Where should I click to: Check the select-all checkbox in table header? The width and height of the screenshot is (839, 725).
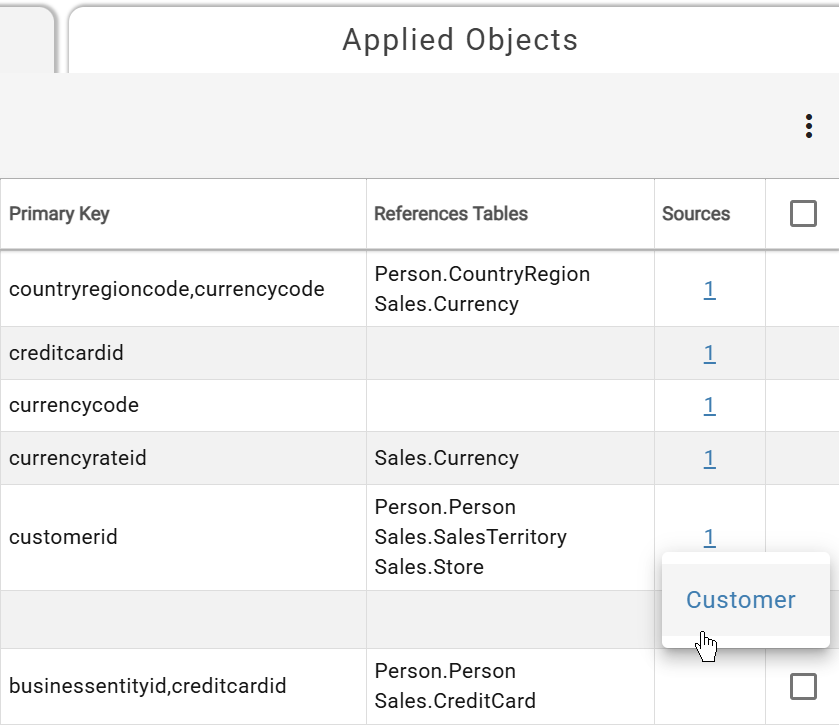click(805, 213)
